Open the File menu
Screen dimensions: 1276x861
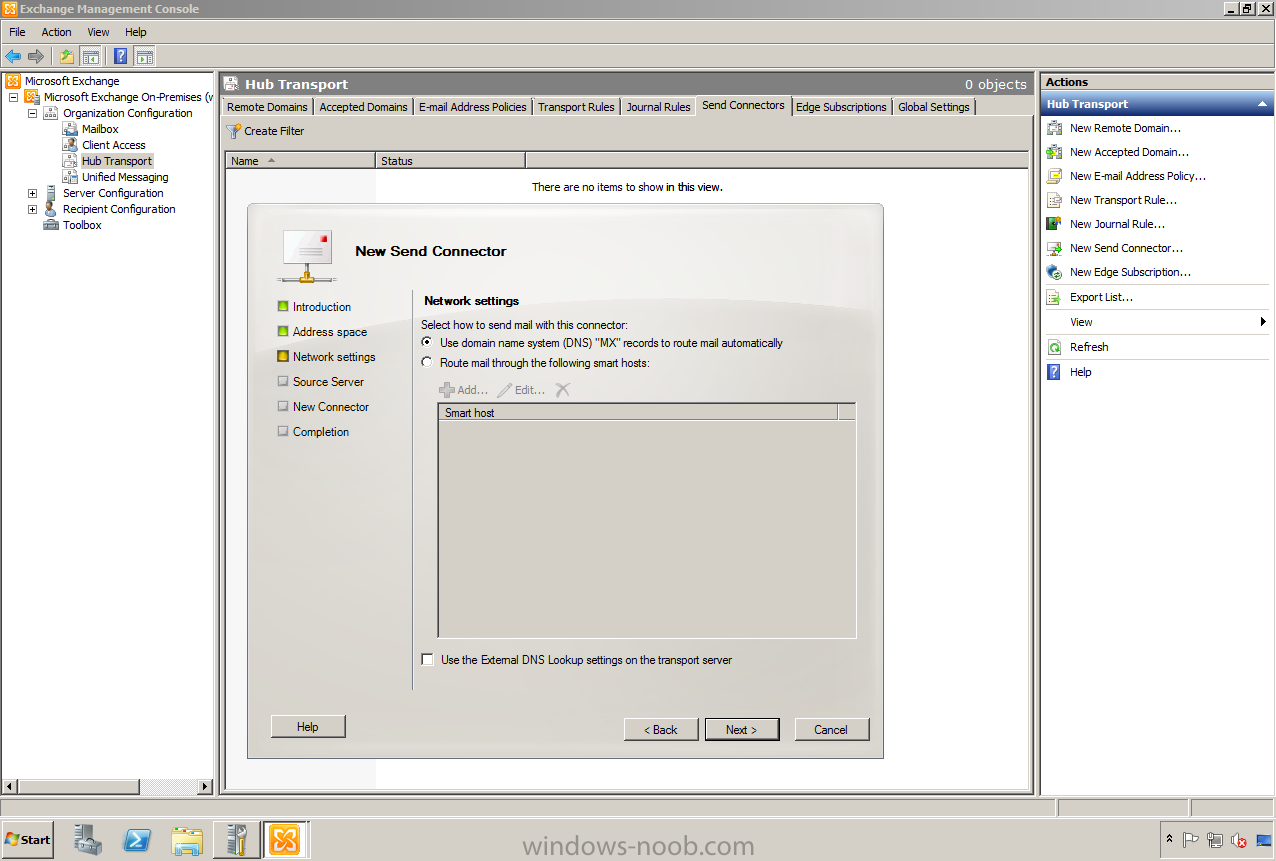pyautogui.click(x=17, y=32)
